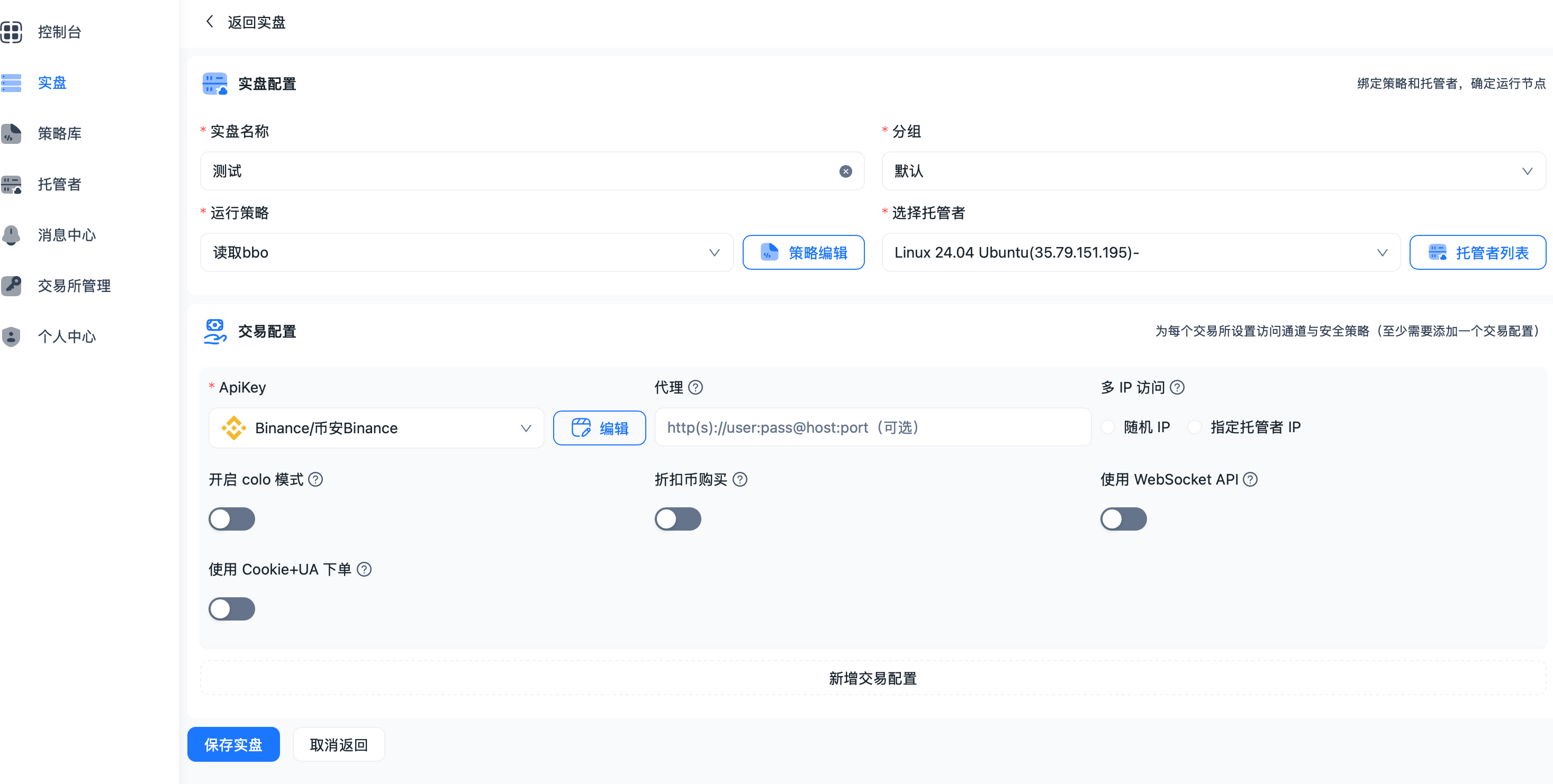Navigate to 实盘 in the sidebar
Screen dimensions: 1553x784
51,83
